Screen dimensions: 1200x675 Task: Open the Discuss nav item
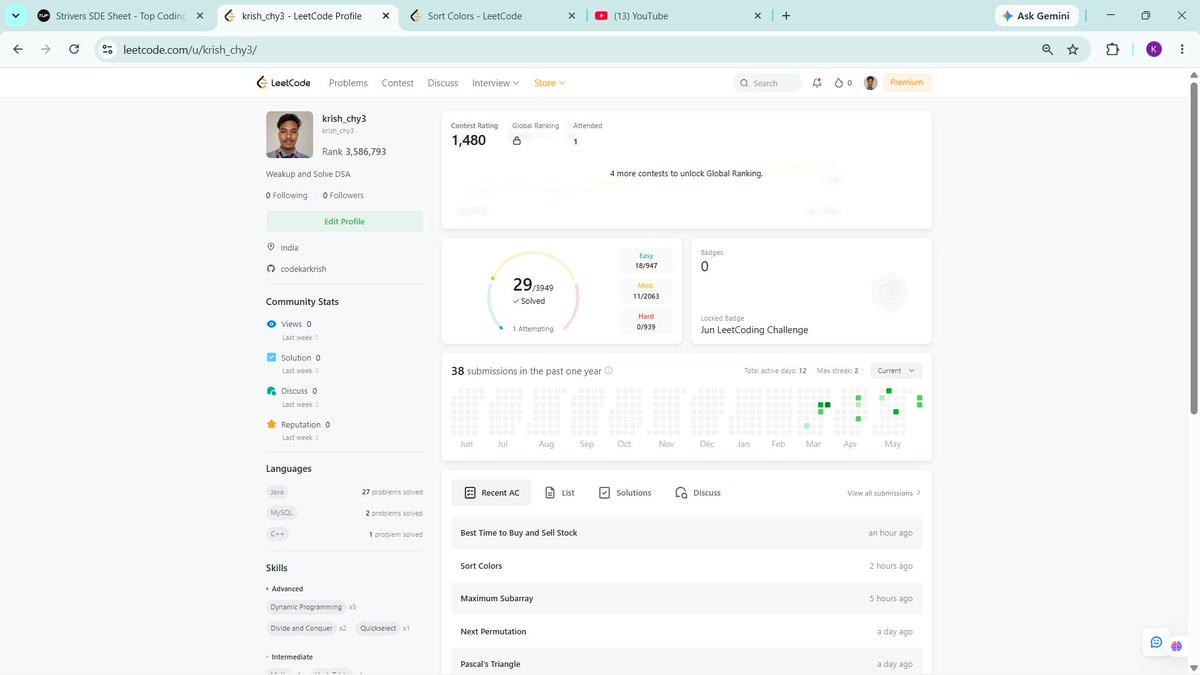coord(443,83)
